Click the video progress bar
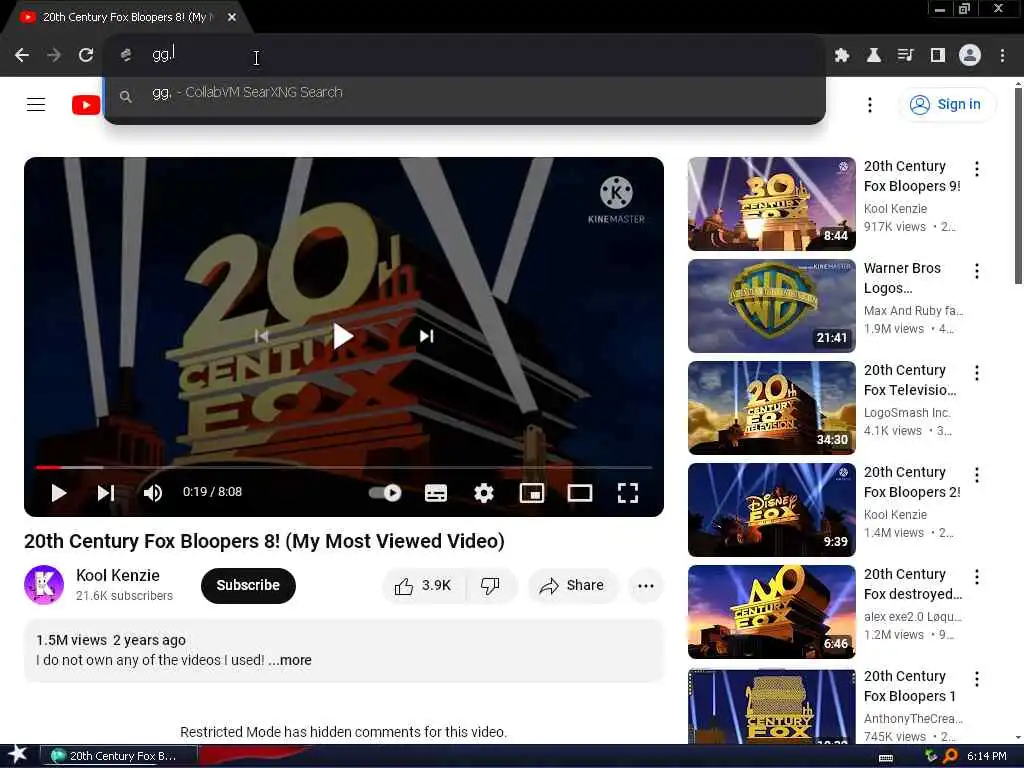 344,468
